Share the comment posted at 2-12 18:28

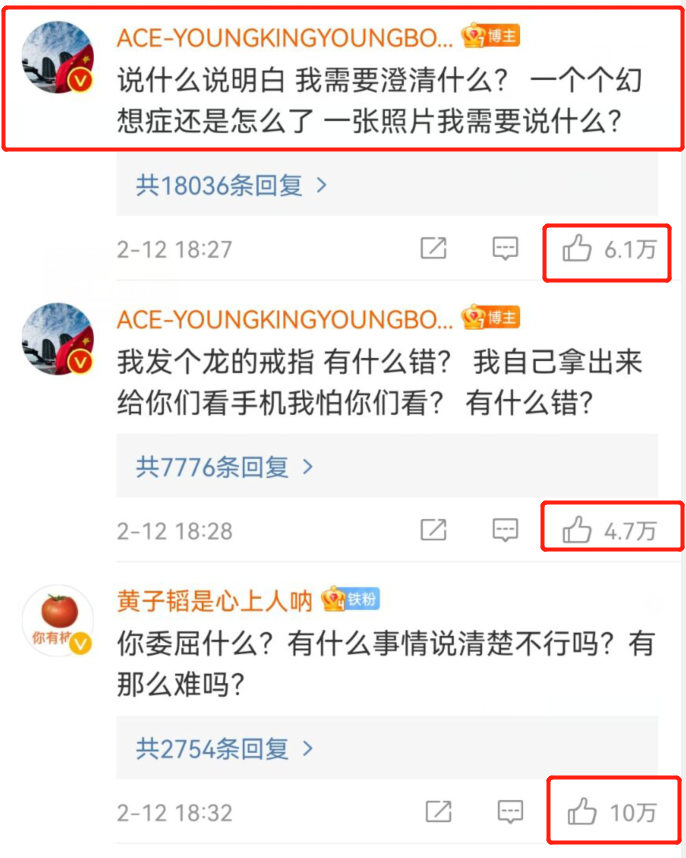pyautogui.click(x=433, y=530)
